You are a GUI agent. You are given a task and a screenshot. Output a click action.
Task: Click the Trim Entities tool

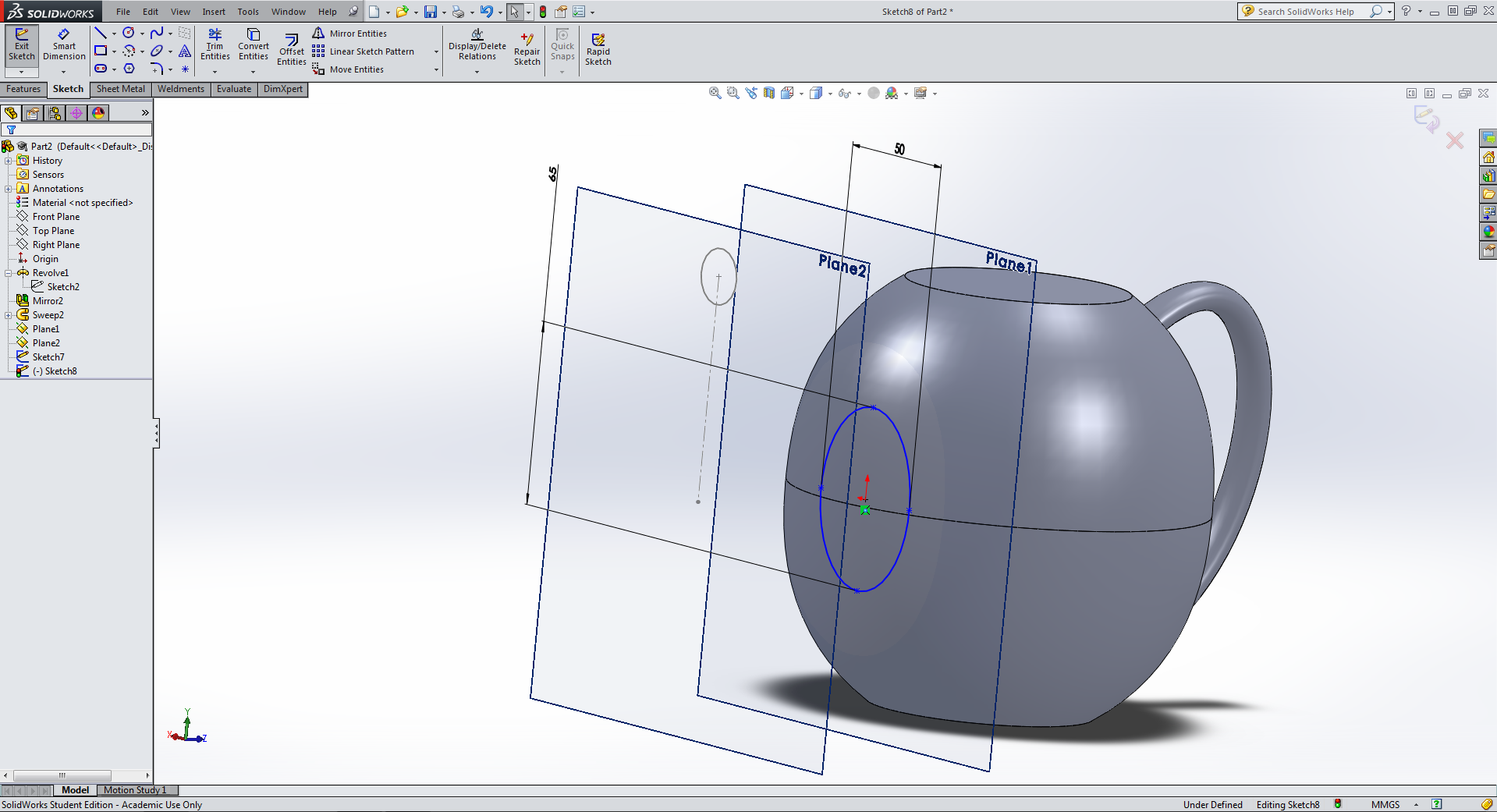(x=215, y=44)
